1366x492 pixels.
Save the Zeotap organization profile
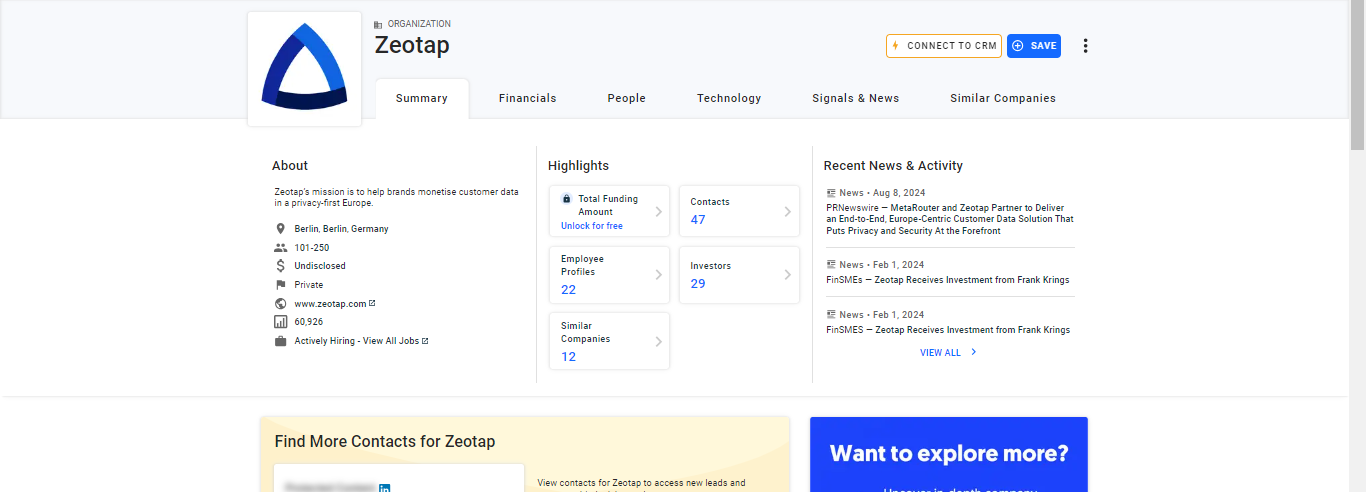click(1034, 46)
